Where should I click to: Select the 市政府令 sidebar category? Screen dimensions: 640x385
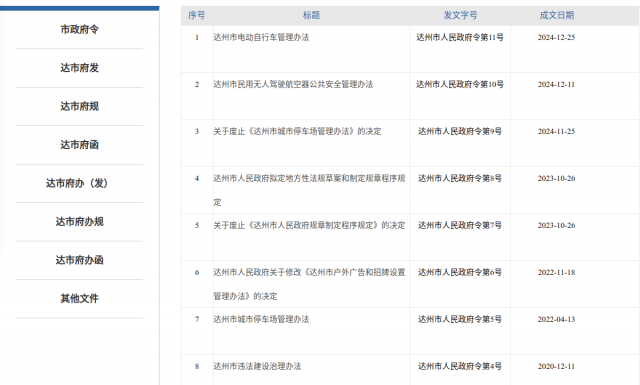(x=80, y=29)
